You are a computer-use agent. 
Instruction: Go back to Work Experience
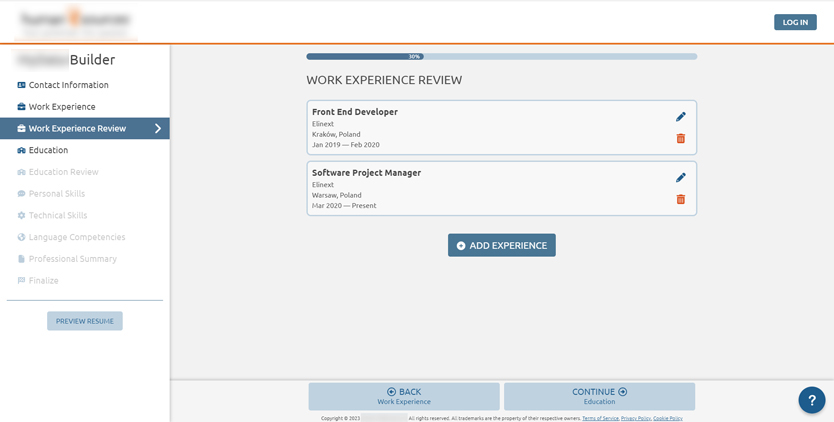(403, 396)
